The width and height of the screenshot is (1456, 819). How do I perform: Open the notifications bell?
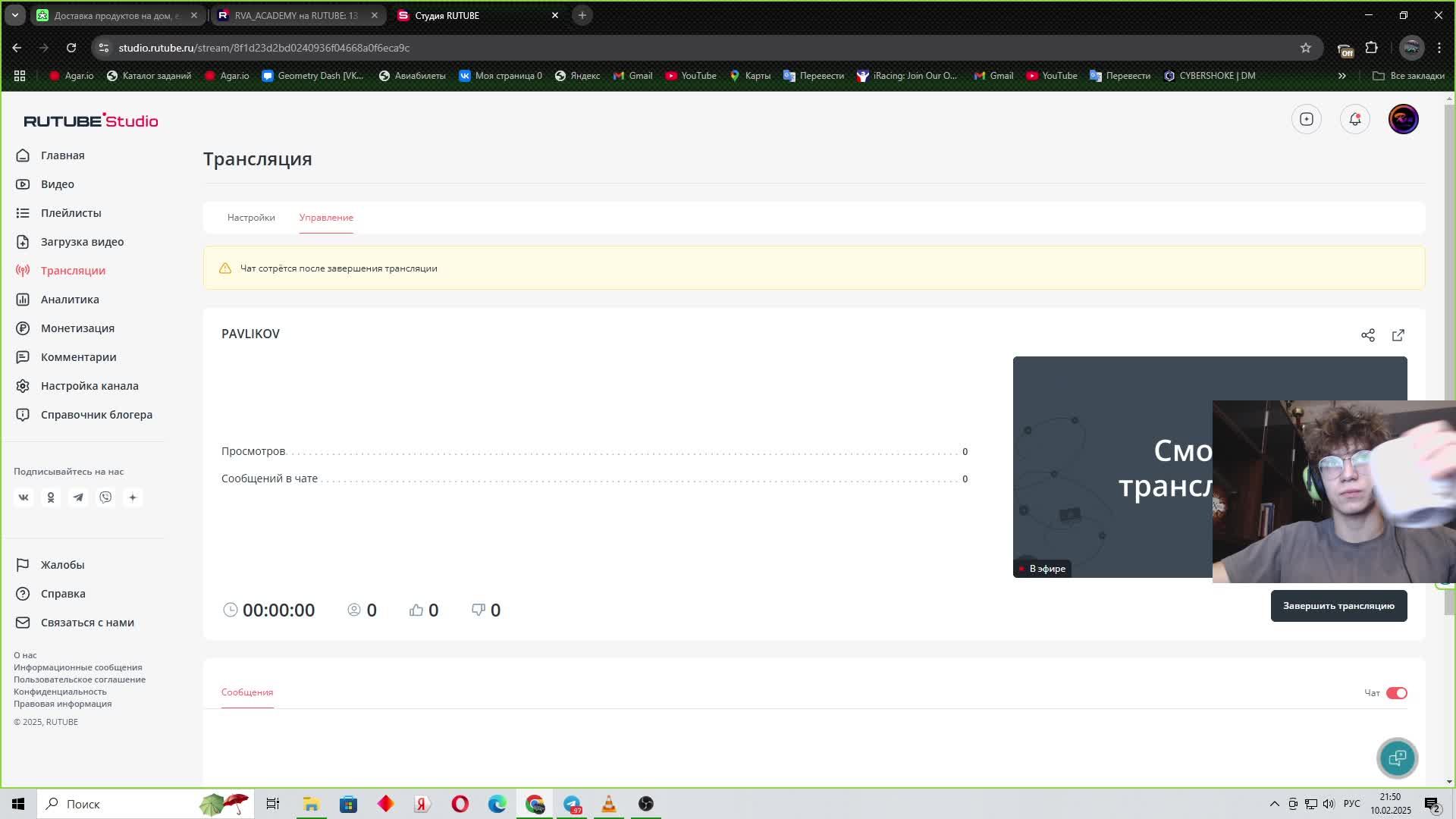[x=1354, y=119]
